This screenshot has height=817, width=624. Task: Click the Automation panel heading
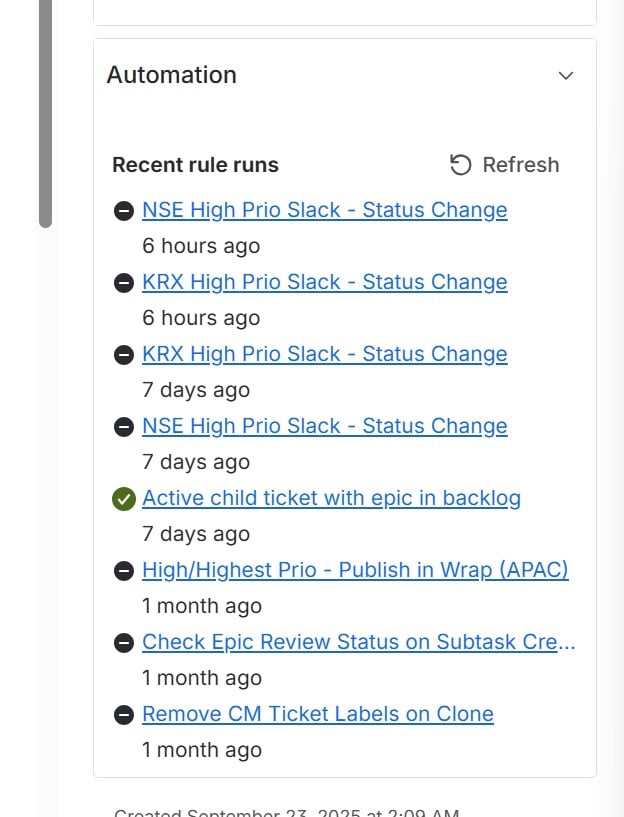[x=171, y=75]
